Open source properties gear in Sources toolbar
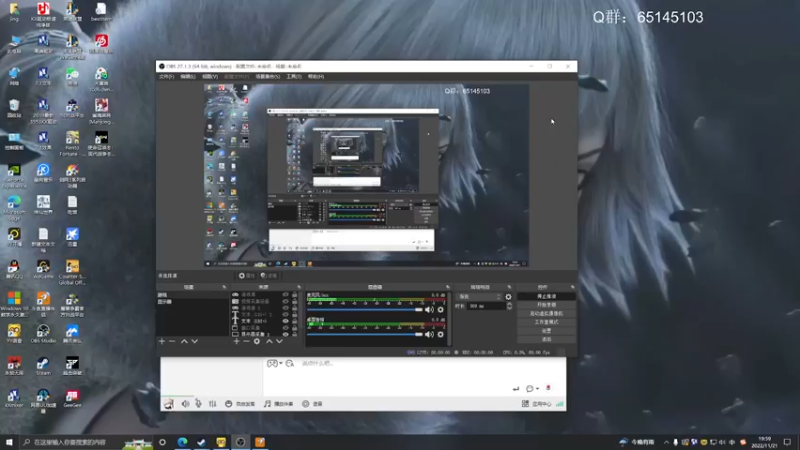 (x=257, y=341)
